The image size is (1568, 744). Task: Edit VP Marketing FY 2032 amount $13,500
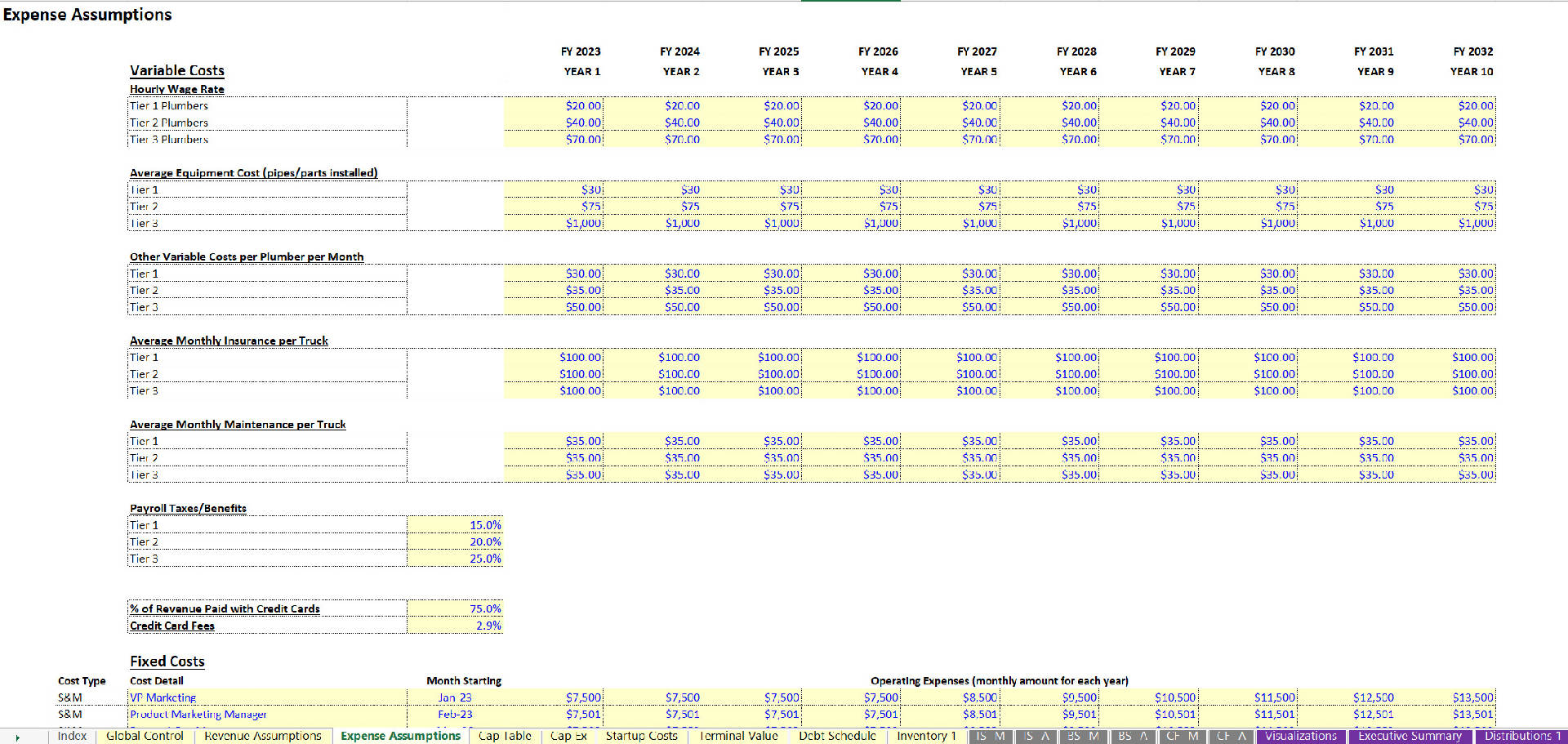click(x=1445, y=697)
